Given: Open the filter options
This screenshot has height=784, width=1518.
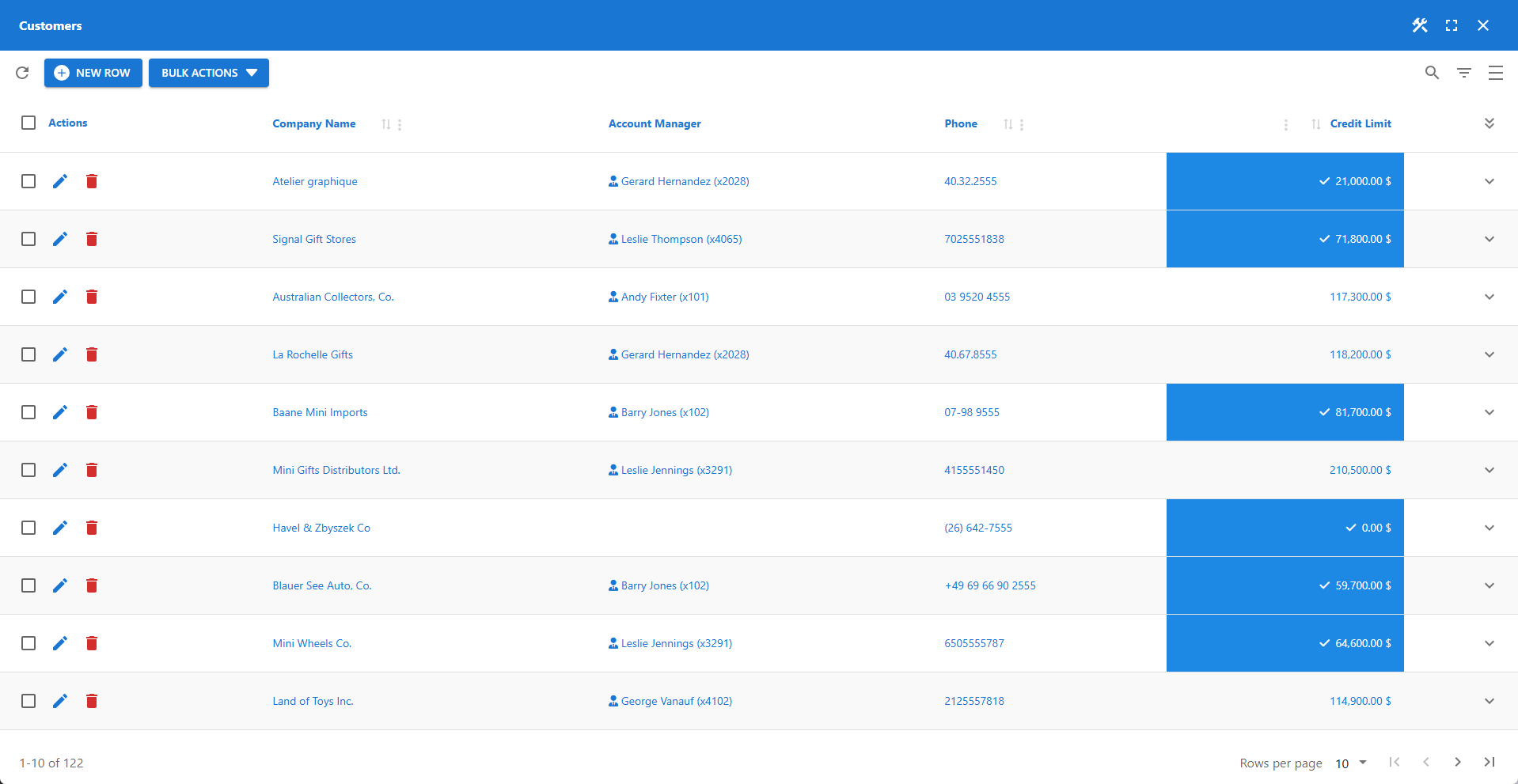Looking at the screenshot, I should 1463,72.
